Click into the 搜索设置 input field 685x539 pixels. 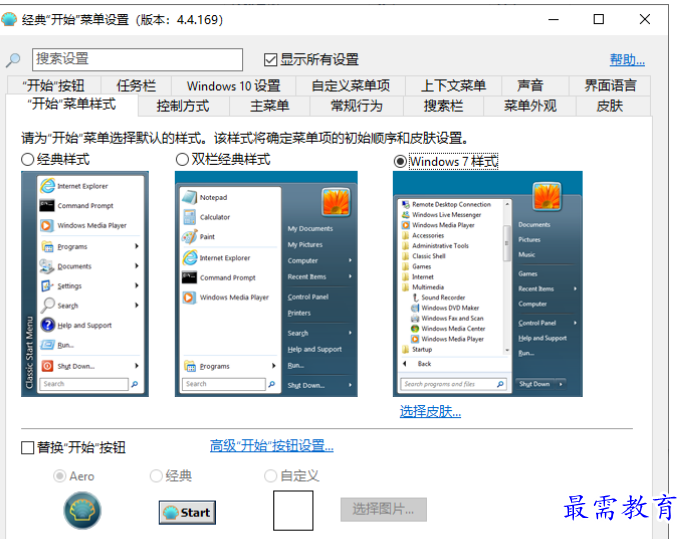coord(137,59)
